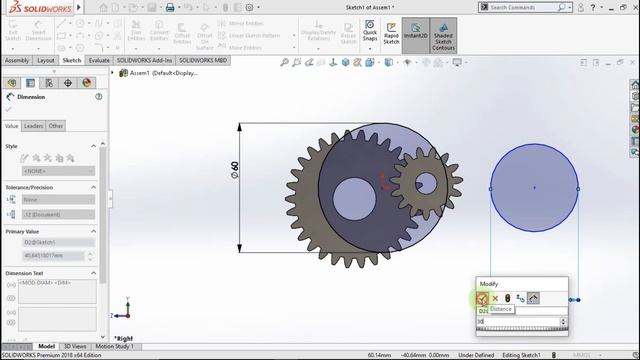The image size is (640, 360).
Task: Open the style <NONE> dropdown
Action: [58, 171]
